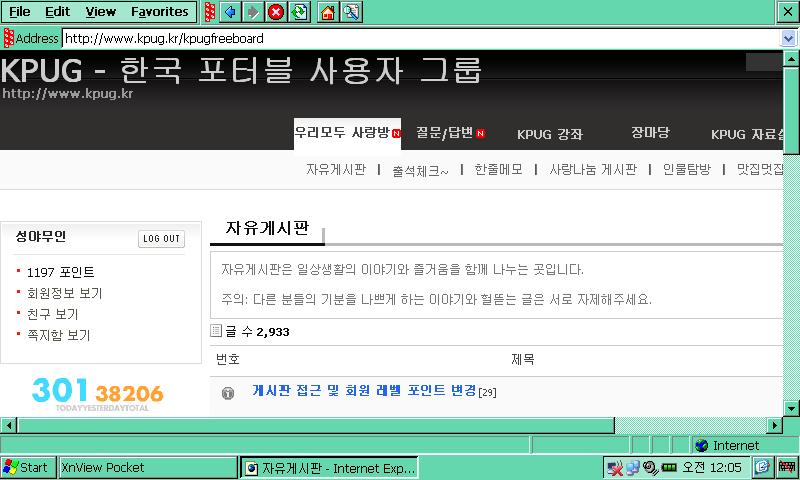Open 쪽지함 보기 link
This screenshot has width=800, height=480.
58,335
